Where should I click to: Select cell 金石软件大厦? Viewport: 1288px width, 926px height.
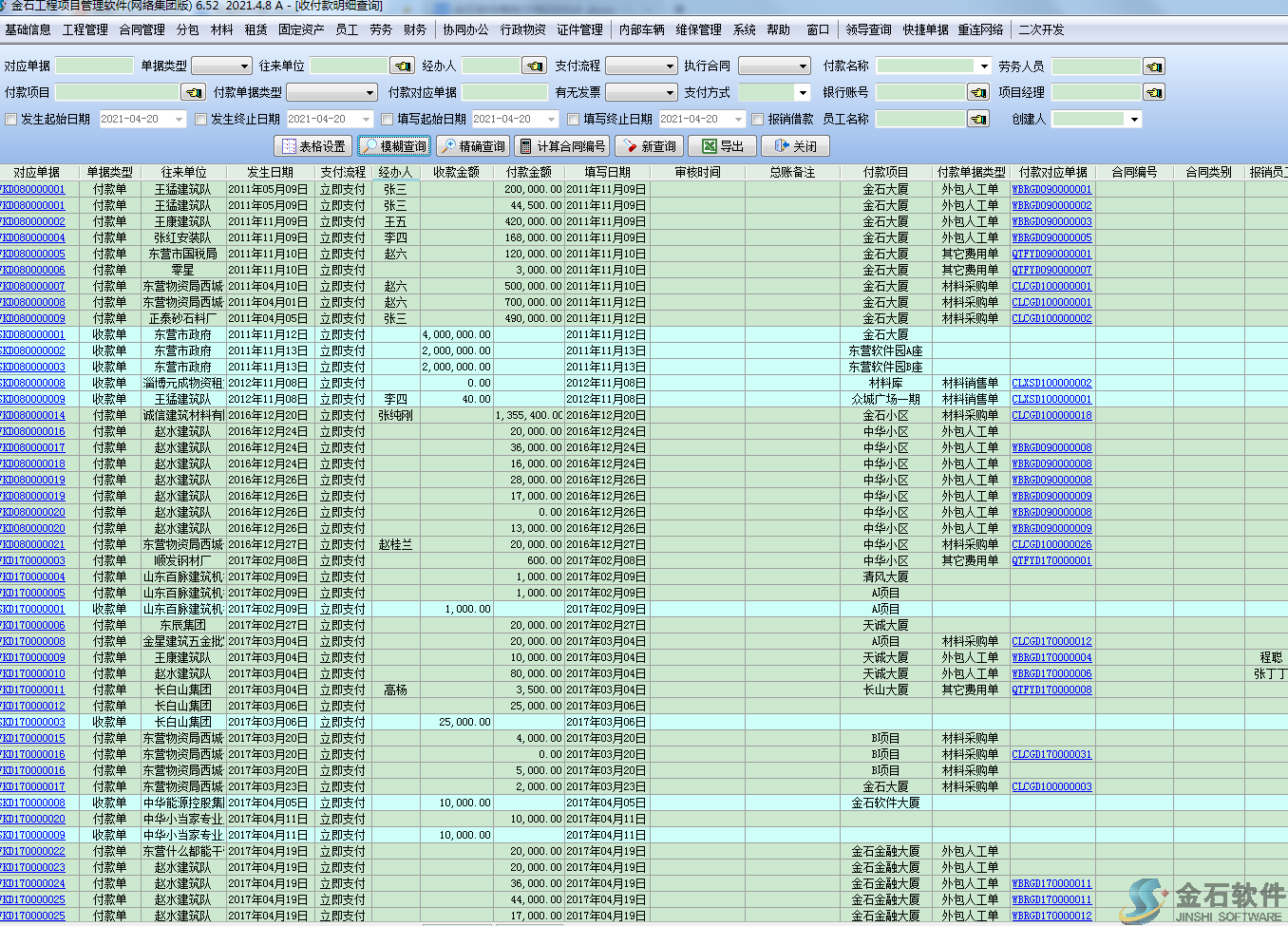885,803
